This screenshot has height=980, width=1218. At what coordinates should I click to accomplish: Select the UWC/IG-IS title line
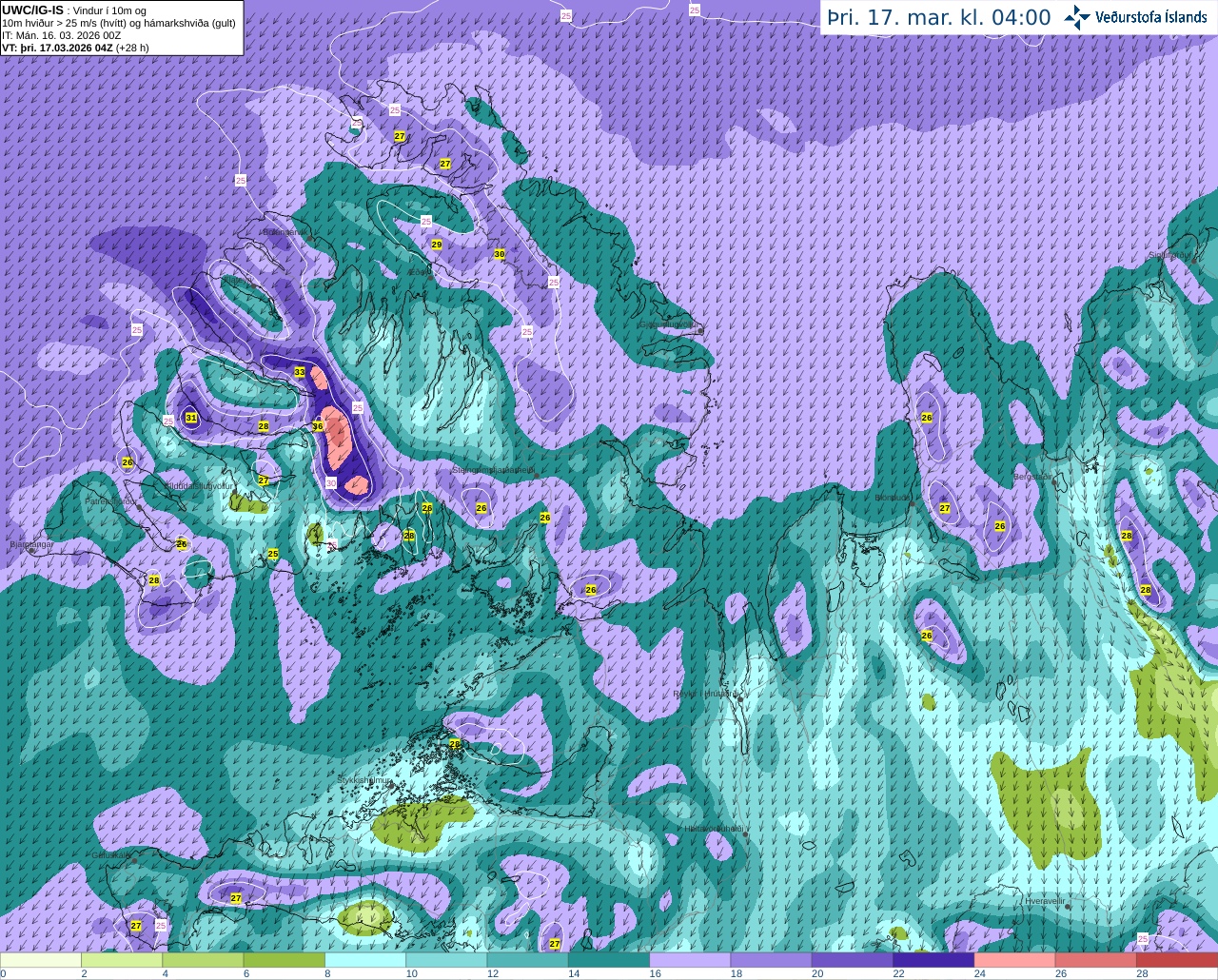[x=73, y=10]
